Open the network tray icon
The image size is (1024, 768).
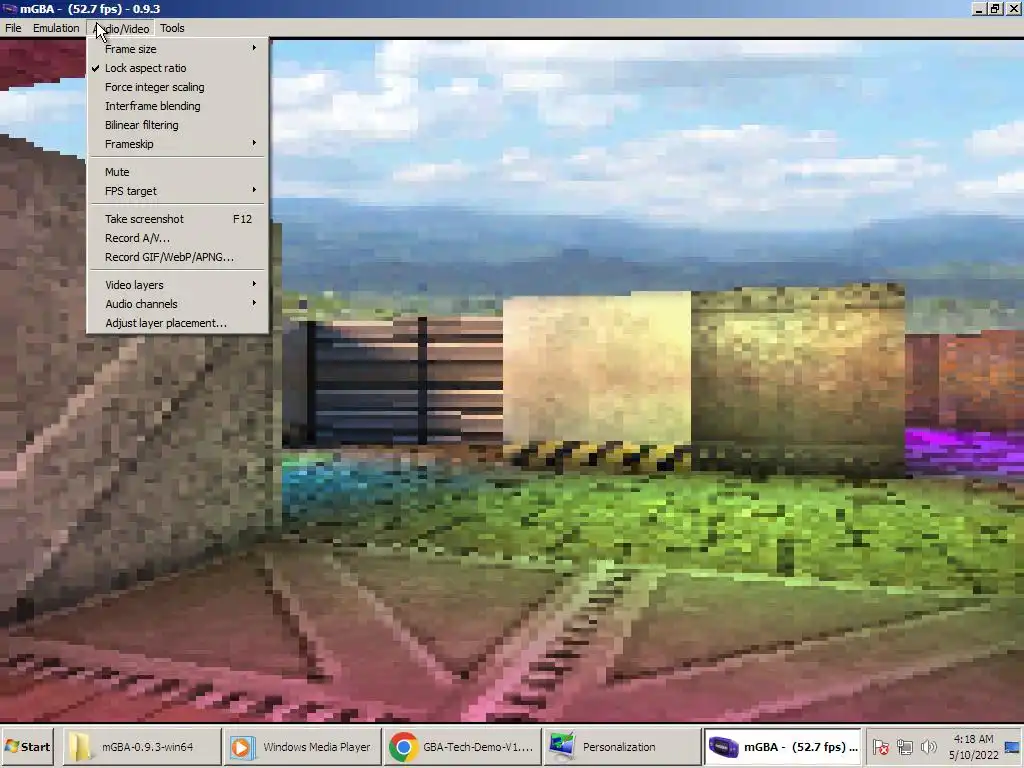coord(904,746)
